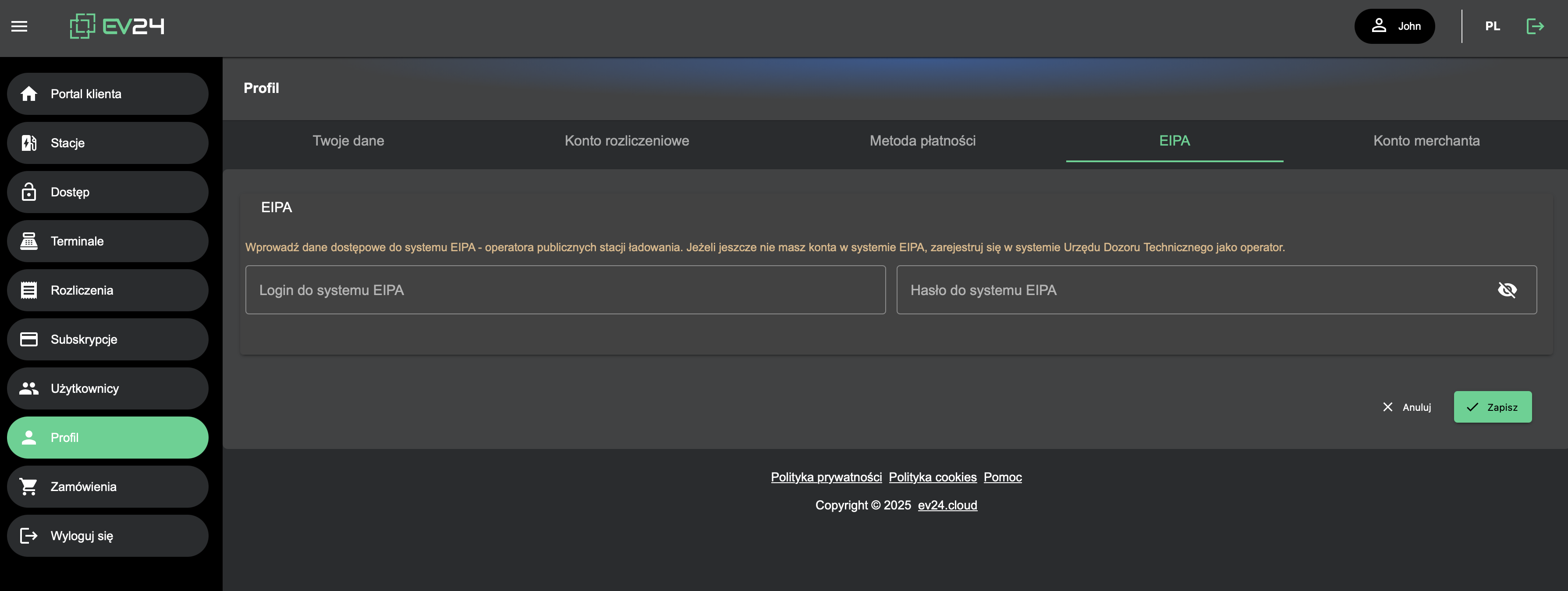Switch to Konto rozliczeniowe tab
1568x591 pixels.
(626, 141)
